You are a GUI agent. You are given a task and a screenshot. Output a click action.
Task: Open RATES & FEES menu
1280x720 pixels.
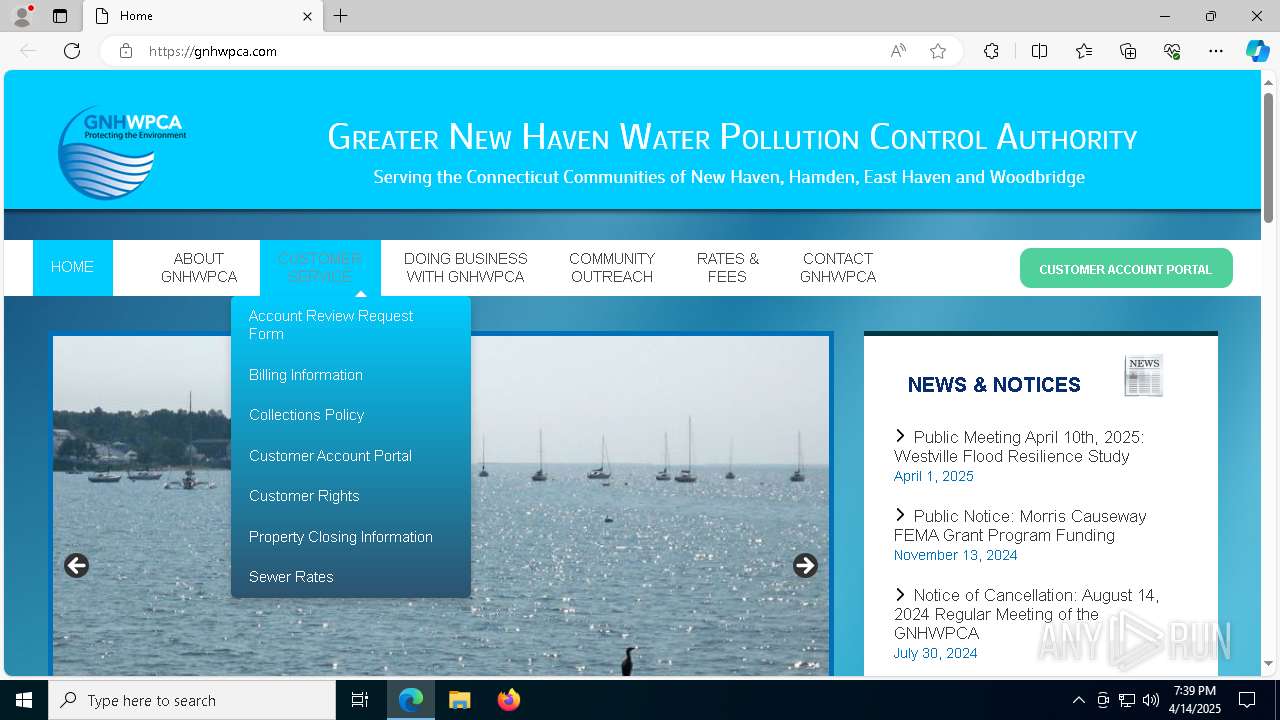(x=728, y=268)
